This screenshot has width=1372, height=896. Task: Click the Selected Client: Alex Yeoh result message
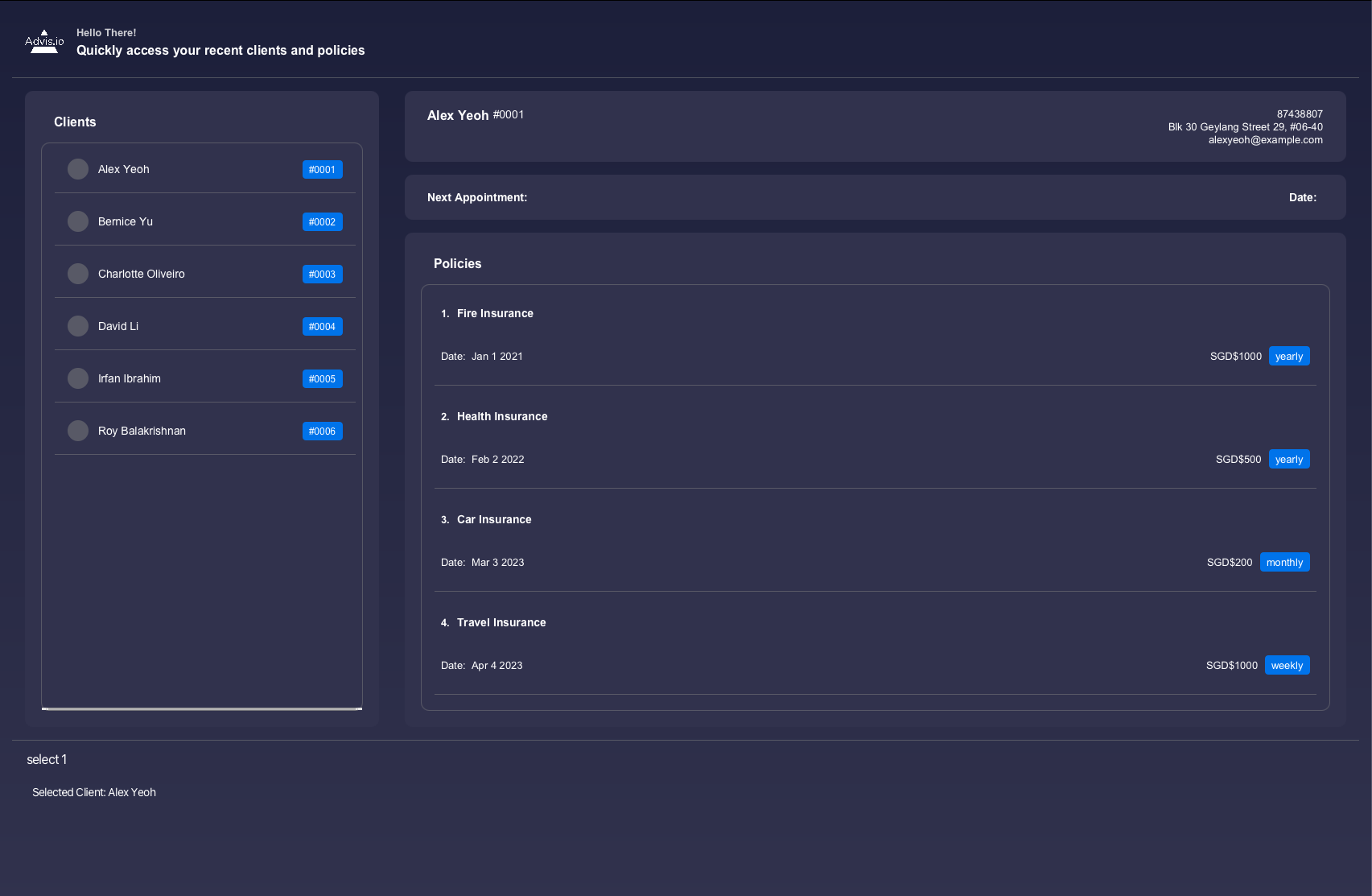[x=94, y=792]
